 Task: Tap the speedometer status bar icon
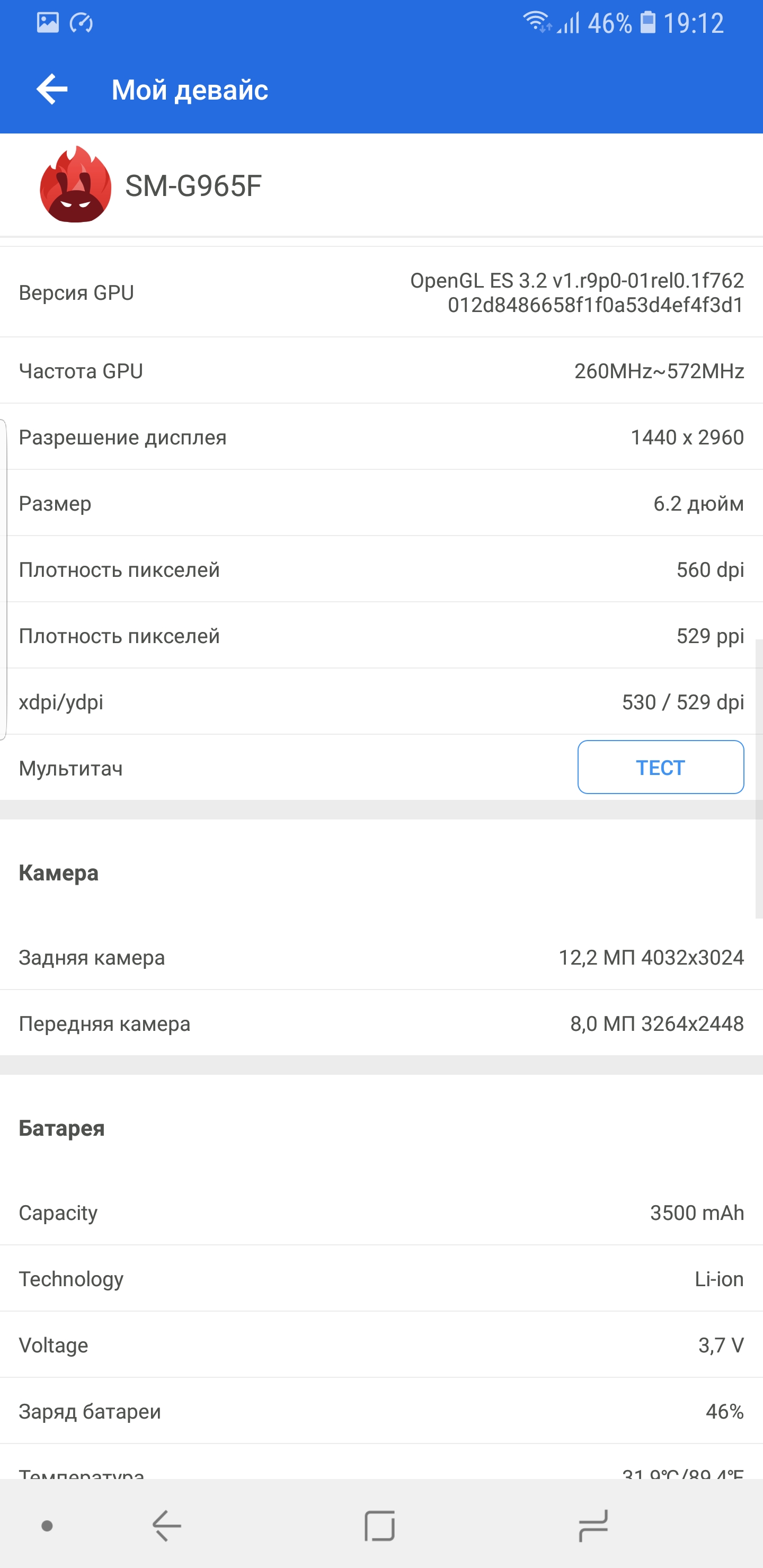tap(81, 23)
